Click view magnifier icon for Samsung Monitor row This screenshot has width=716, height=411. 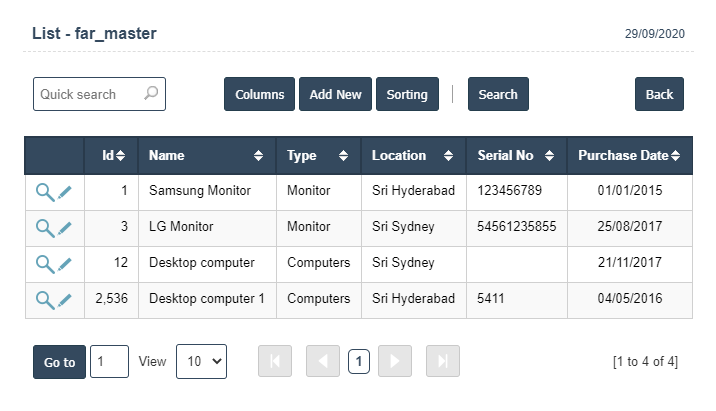[44, 192]
